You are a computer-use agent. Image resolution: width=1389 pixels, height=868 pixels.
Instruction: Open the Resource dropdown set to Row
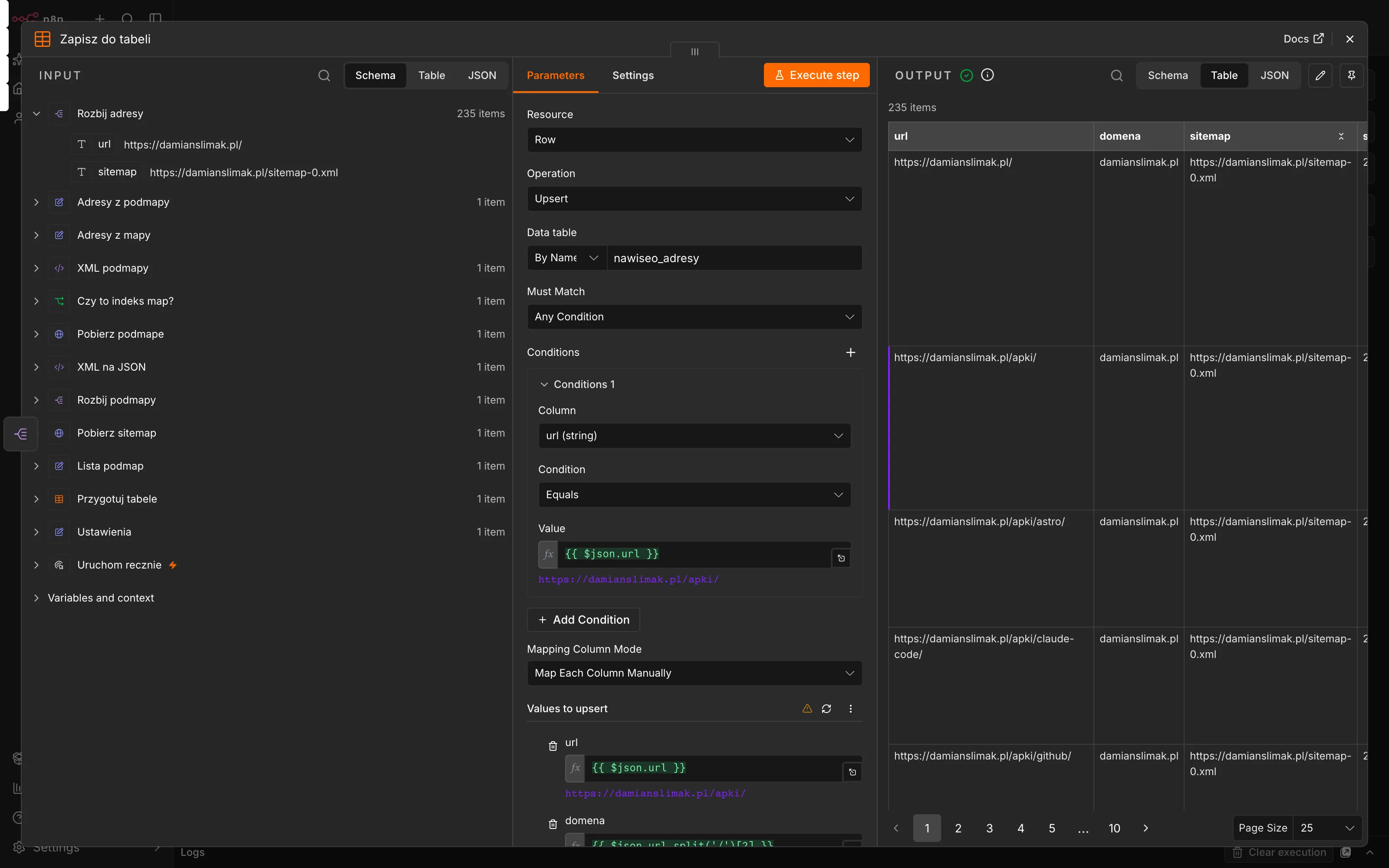(694, 139)
